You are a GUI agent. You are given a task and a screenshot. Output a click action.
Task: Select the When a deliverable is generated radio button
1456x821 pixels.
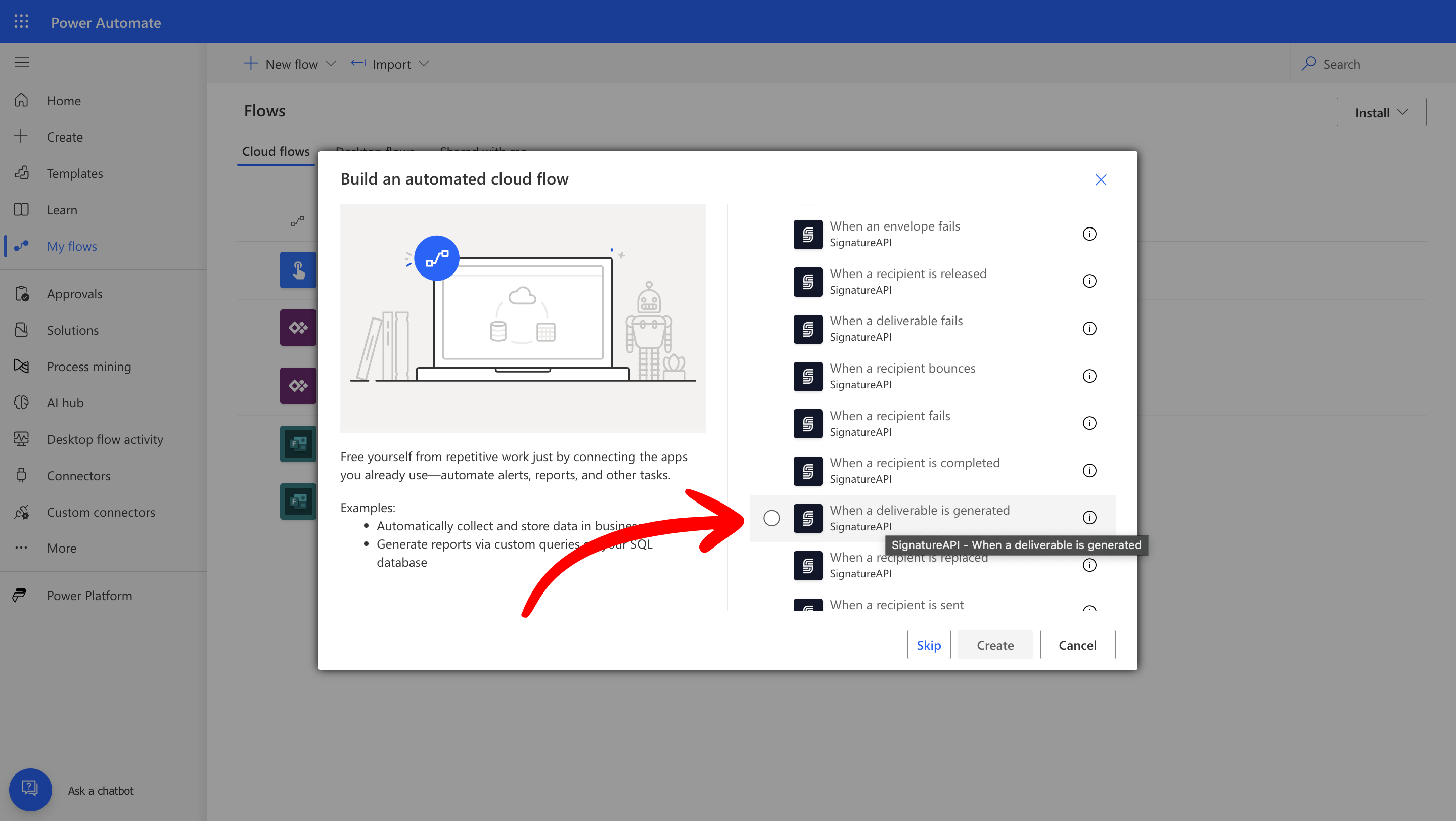(x=771, y=518)
